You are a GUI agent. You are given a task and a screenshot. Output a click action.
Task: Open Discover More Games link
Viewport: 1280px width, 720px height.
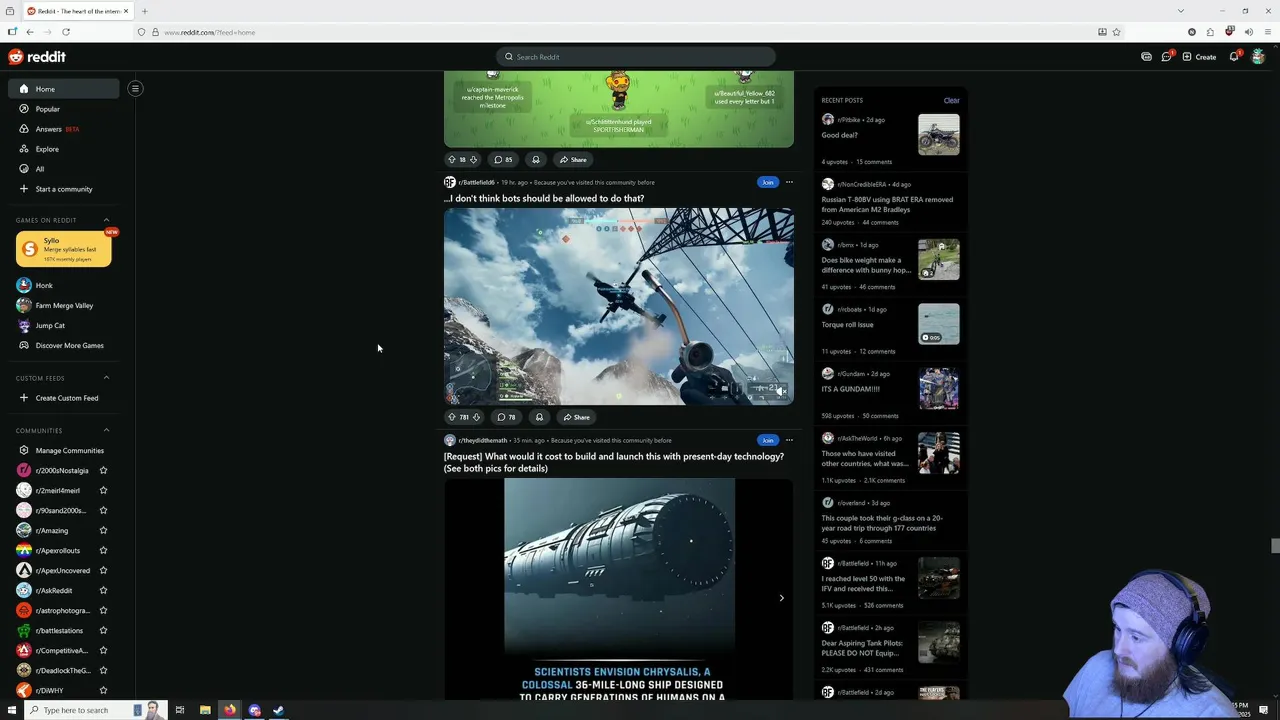pos(64,345)
